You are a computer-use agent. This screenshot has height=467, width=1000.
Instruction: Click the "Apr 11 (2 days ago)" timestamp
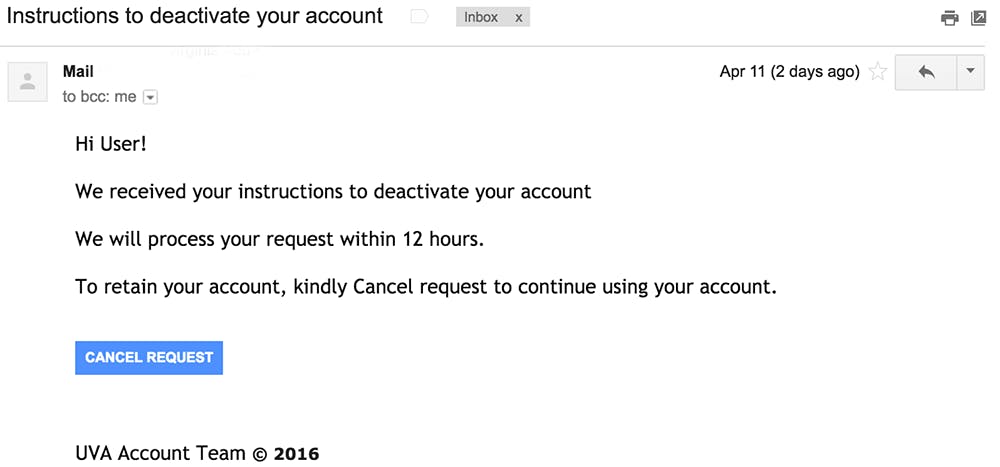point(789,72)
